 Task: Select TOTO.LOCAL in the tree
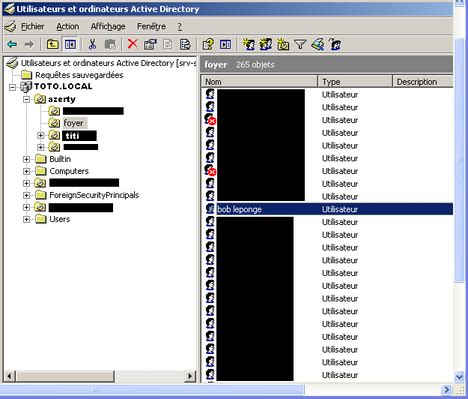[63, 86]
